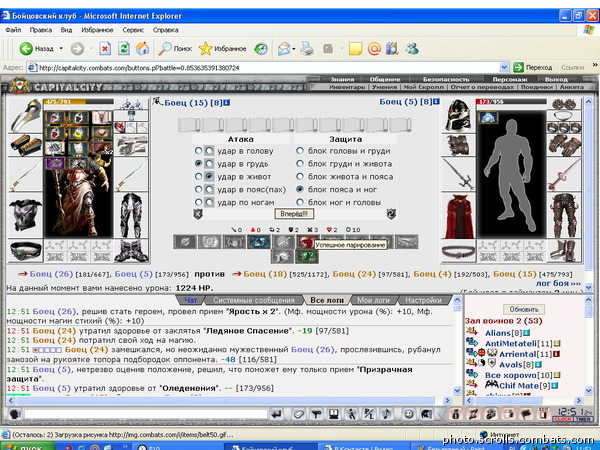600x450 pixels.
Task: Switch to the 'Мои логи' tab
Action: point(373,300)
